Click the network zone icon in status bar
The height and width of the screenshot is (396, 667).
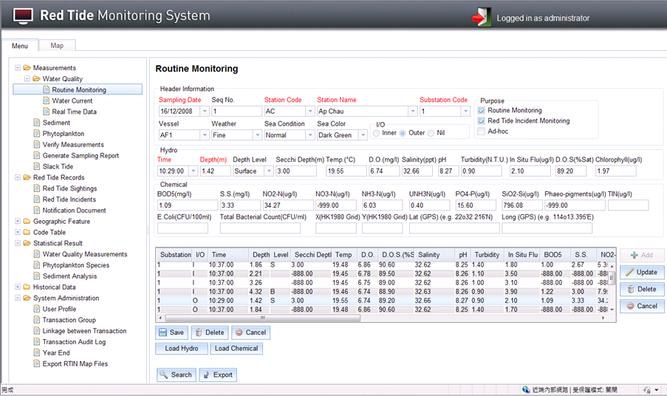[x=526, y=390]
